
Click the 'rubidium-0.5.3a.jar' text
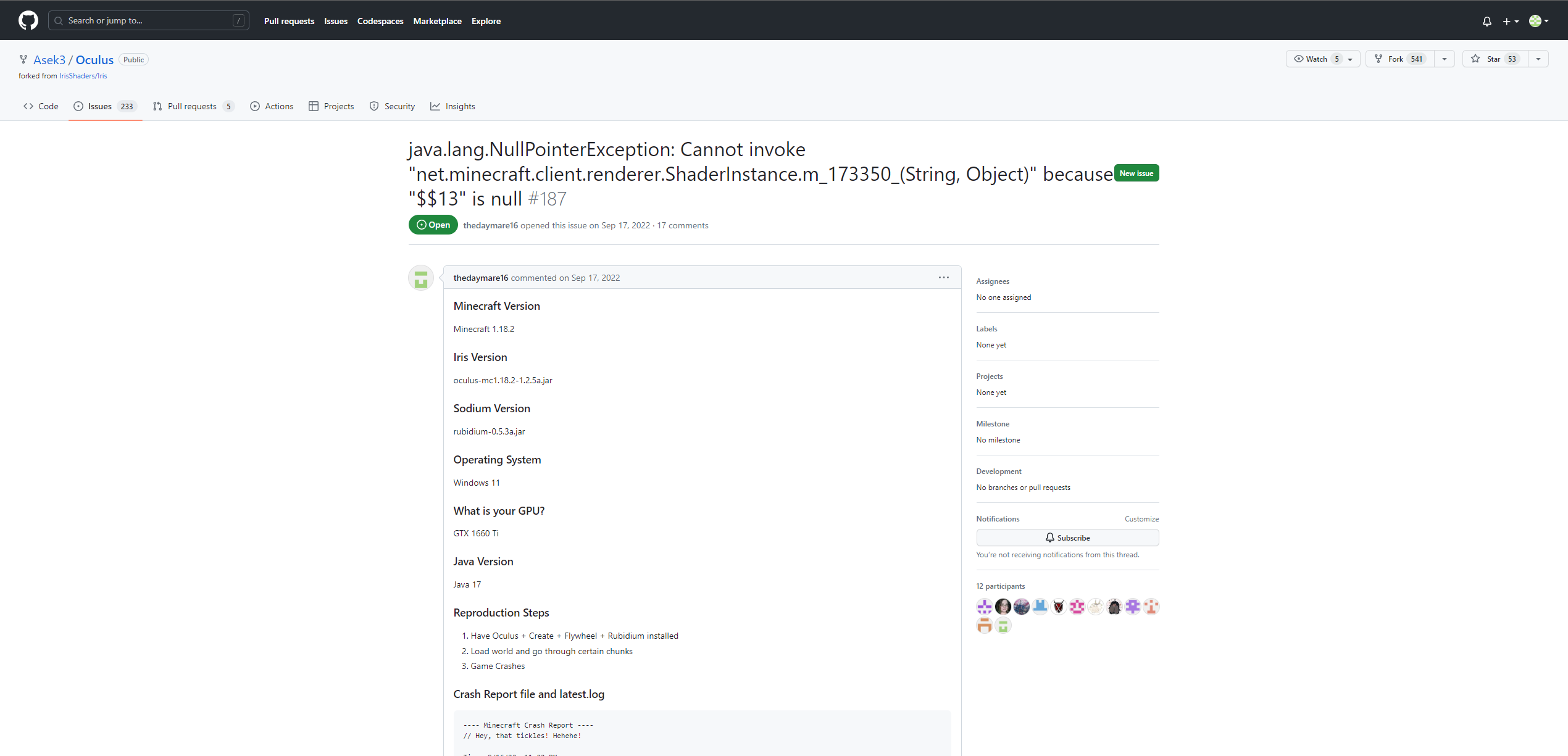coord(489,431)
